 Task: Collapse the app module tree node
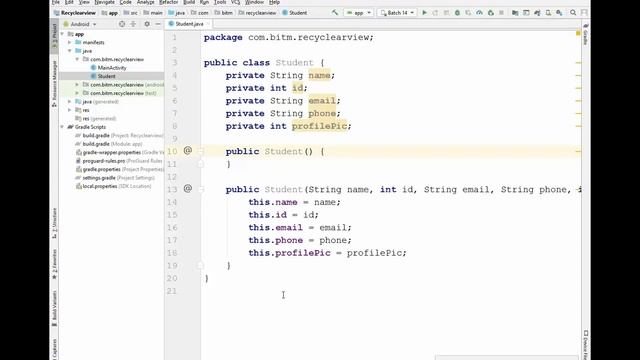click(62, 34)
